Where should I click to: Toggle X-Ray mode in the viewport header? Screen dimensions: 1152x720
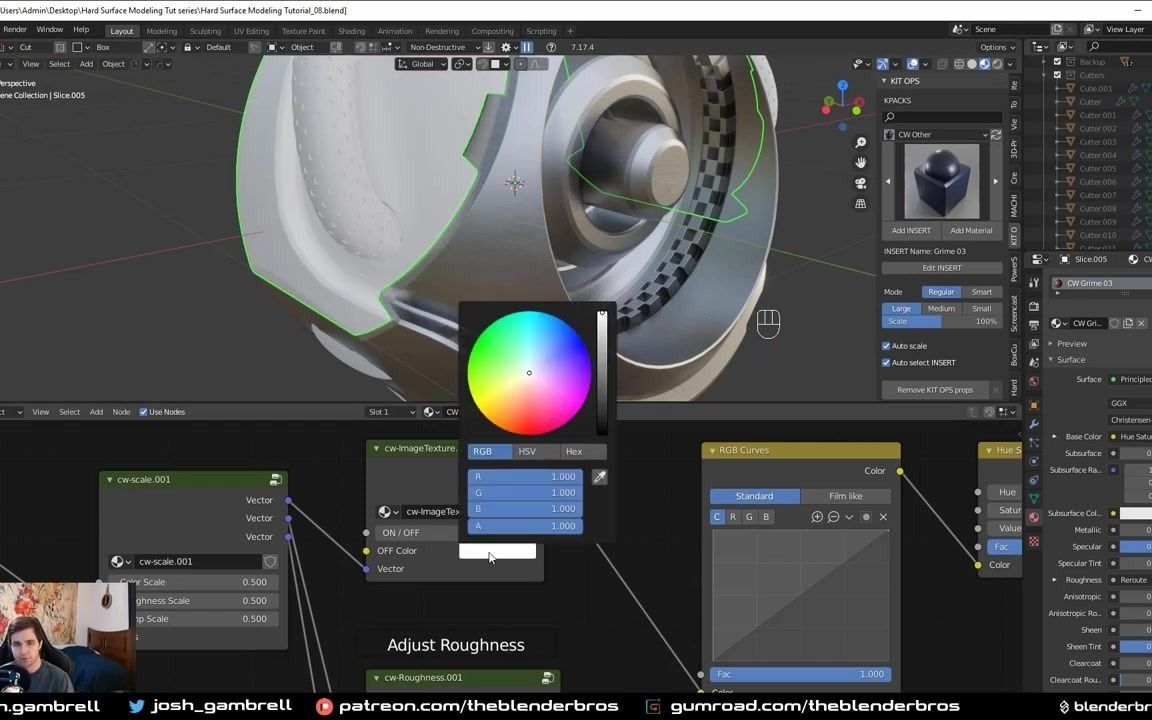(x=940, y=63)
